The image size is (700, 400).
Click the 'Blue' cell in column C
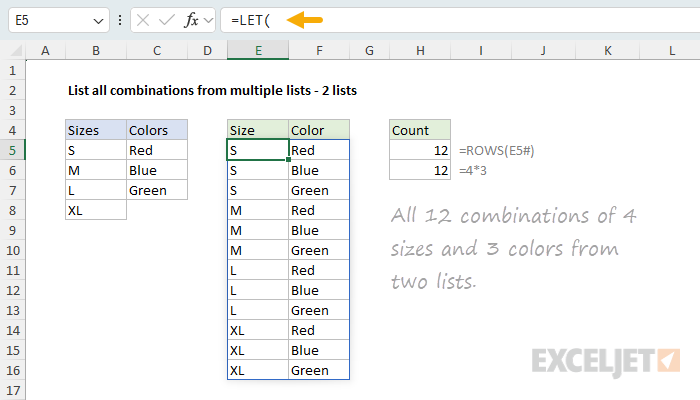click(157, 171)
